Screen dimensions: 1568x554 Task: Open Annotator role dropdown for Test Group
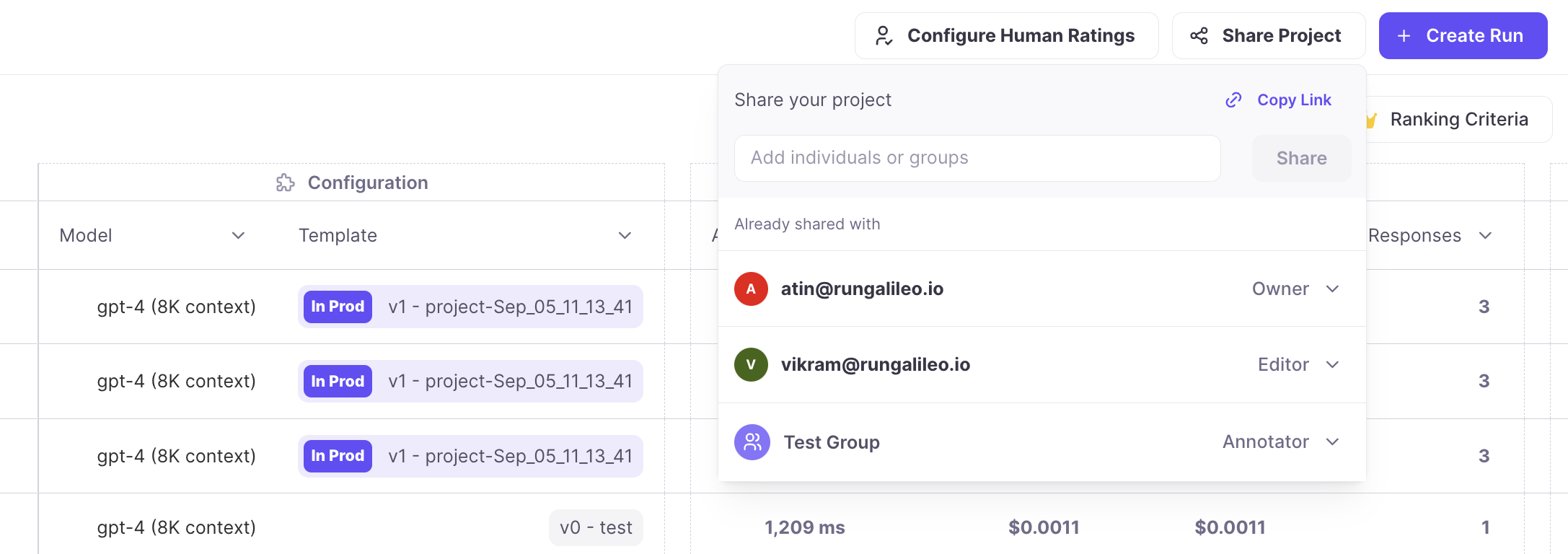[x=1281, y=441]
